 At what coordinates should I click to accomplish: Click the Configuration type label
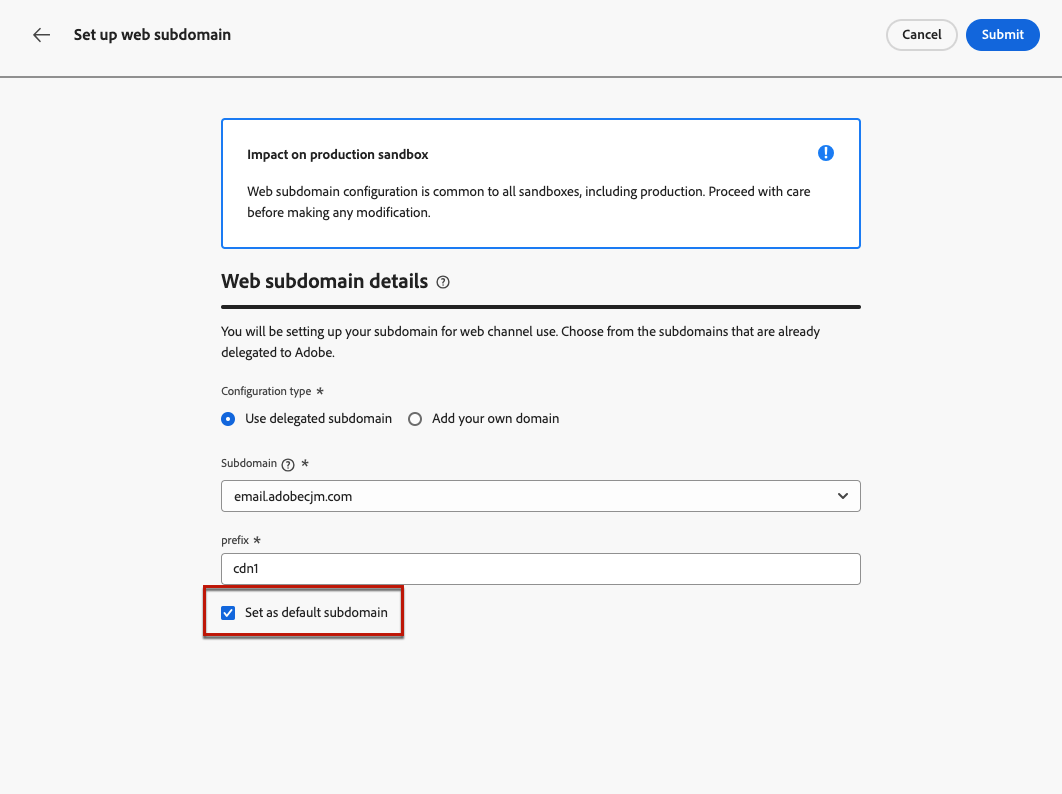coord(266,391)
